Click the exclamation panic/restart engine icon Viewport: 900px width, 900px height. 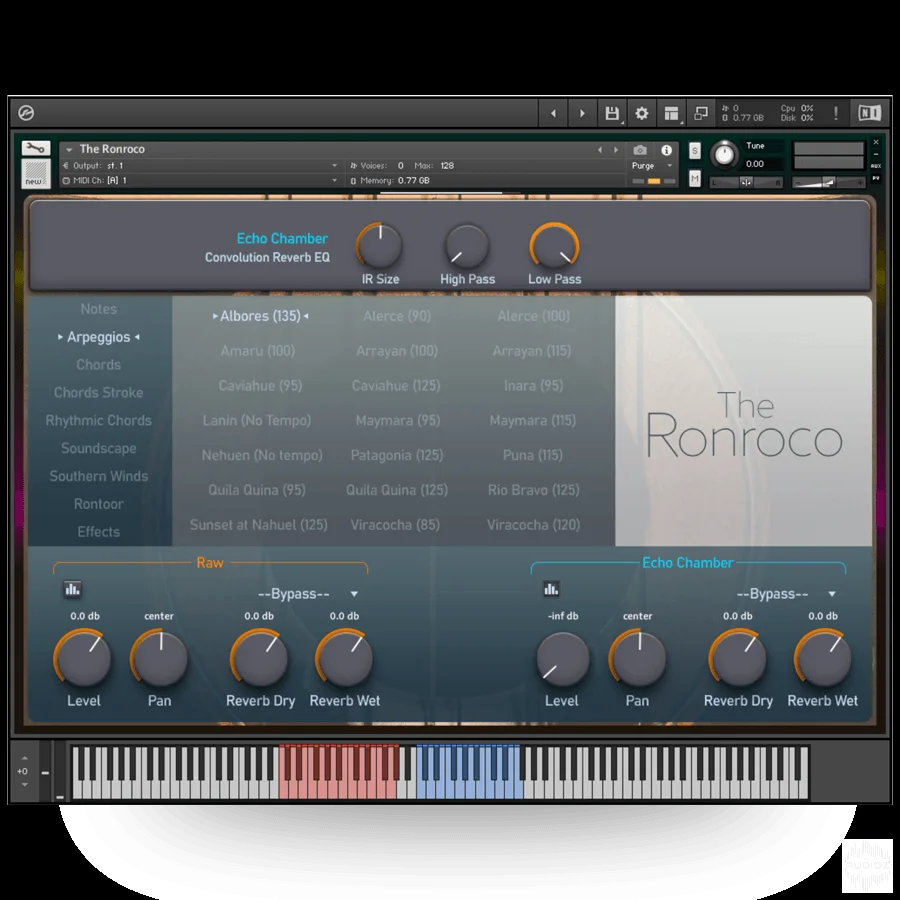(836, 113)
